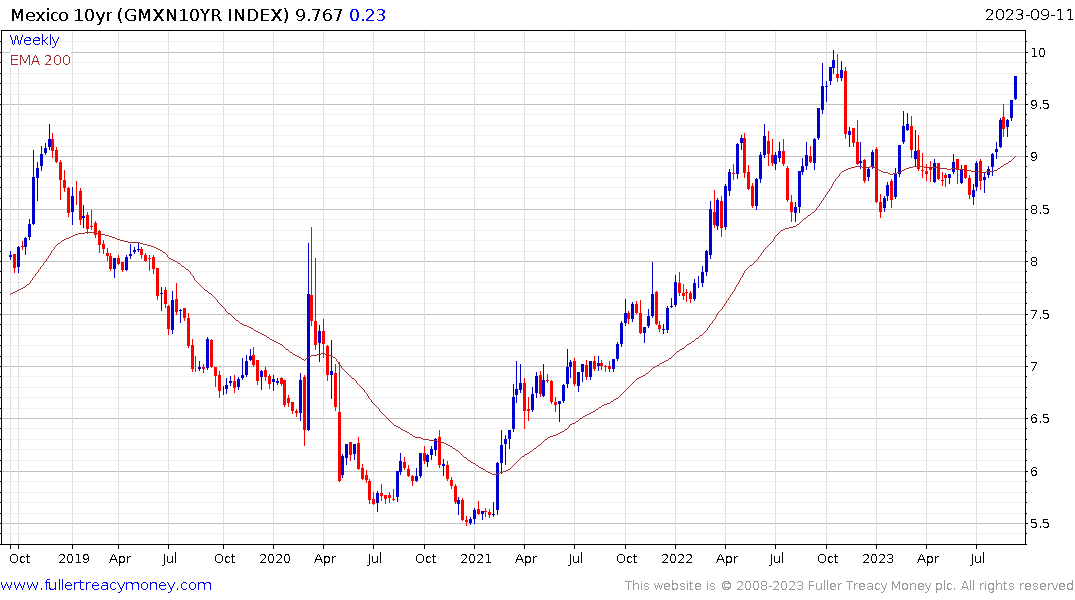Select the x-axis label 2022
This screenshot has height=600, width=1075.
(x=677, y=558)
